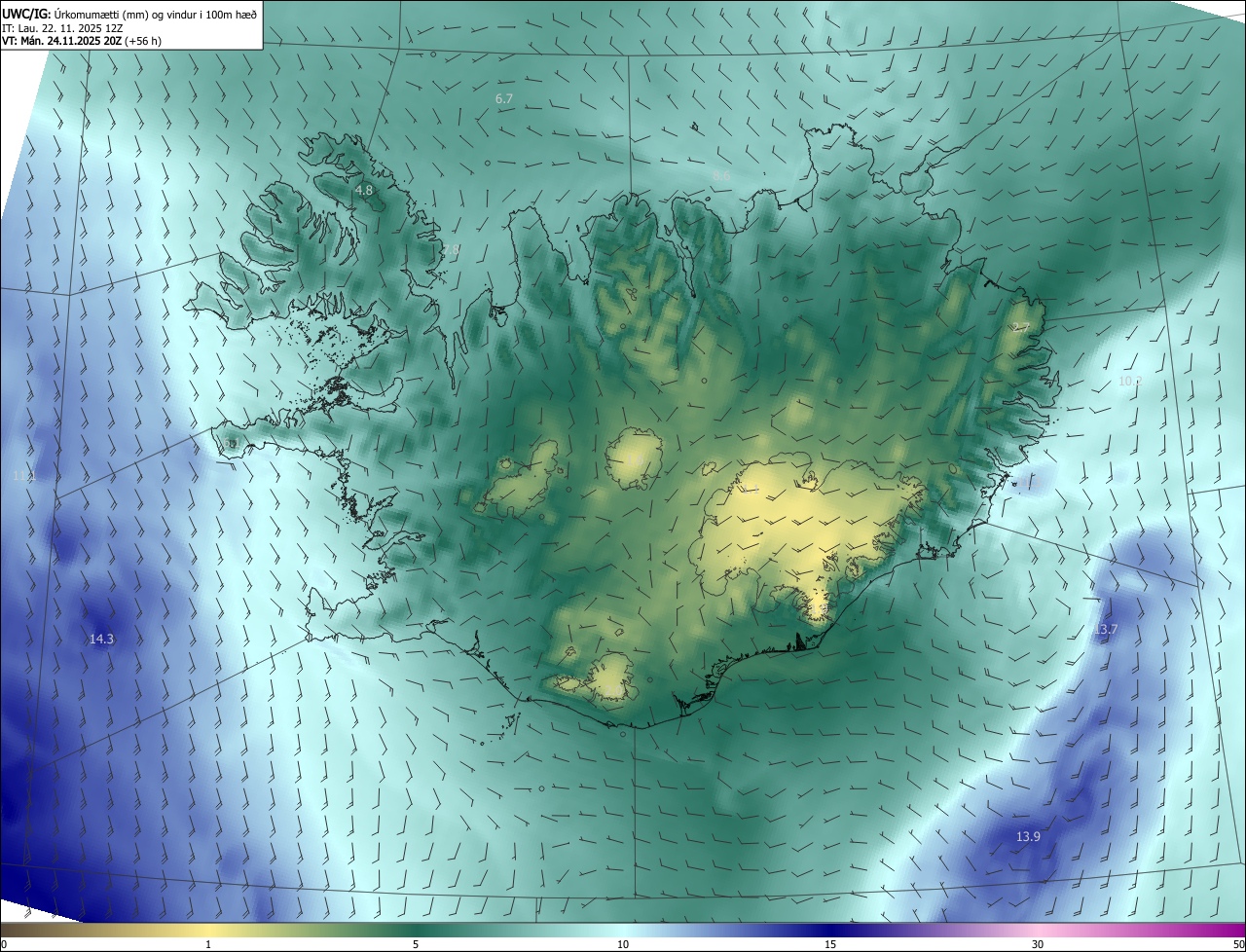
Task: Click the 11.1 value label on map
Action: 24,476
